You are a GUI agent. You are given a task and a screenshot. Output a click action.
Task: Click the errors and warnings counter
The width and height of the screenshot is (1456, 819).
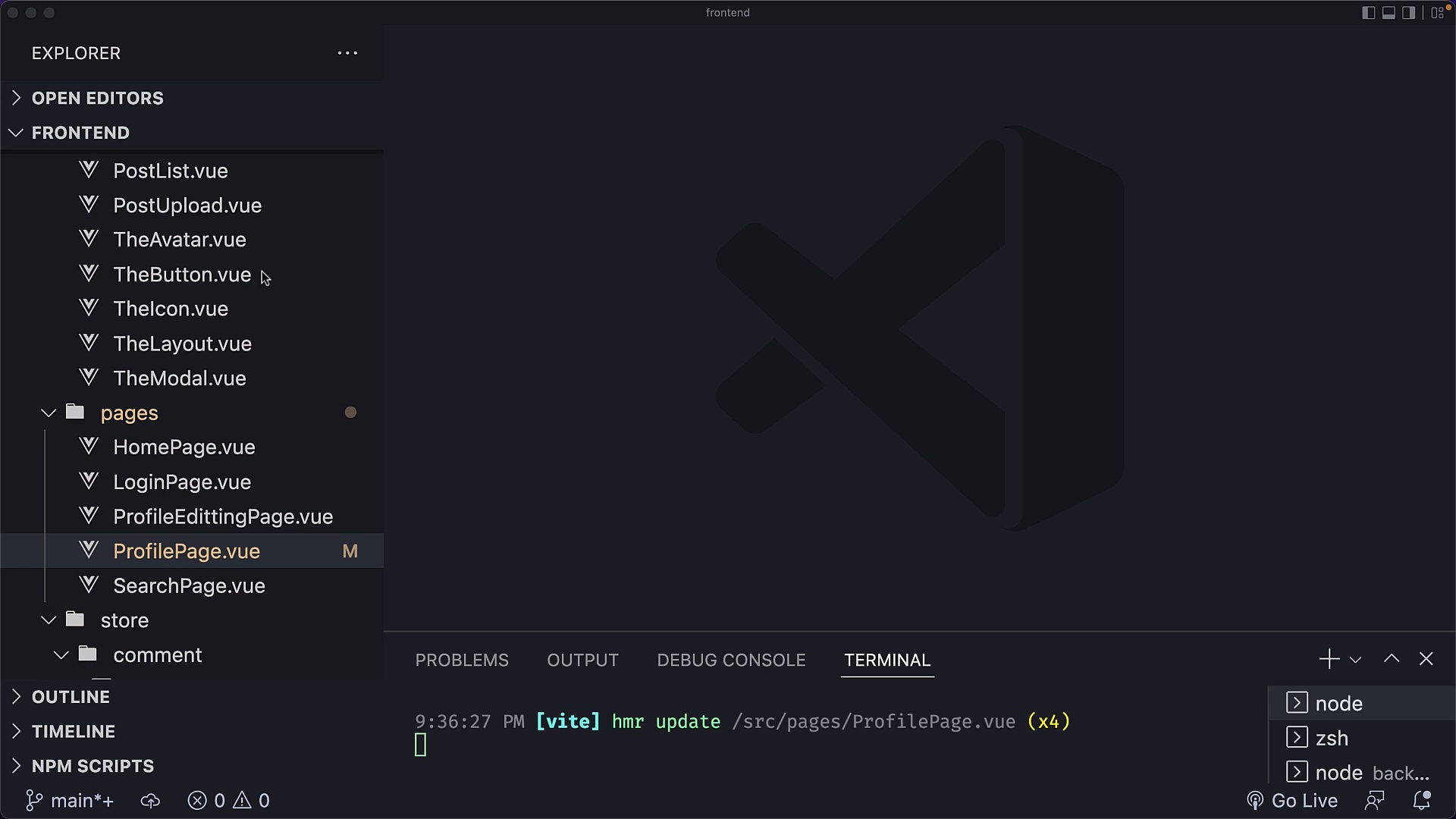point(227,800)
